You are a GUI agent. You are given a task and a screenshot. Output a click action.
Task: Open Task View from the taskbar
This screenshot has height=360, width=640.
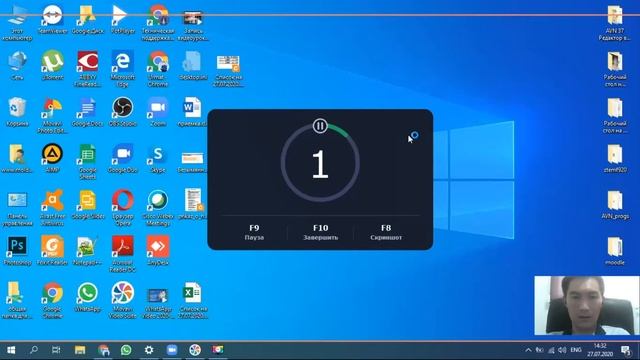pyautogui.click(x=56, y=350)
